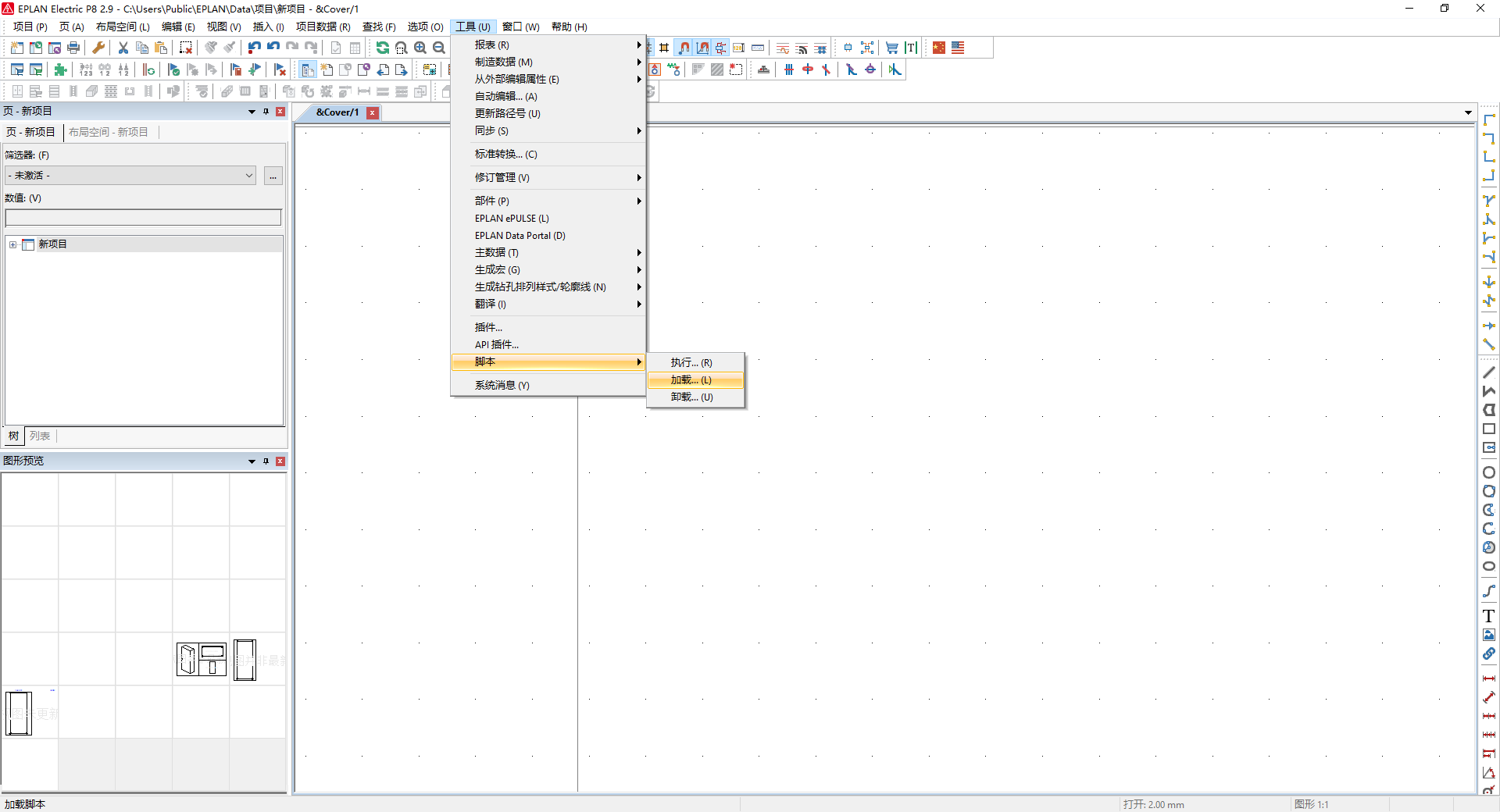
Task: Open the EPLAN Data Portal shopping cart
Action: pos(891,48)
